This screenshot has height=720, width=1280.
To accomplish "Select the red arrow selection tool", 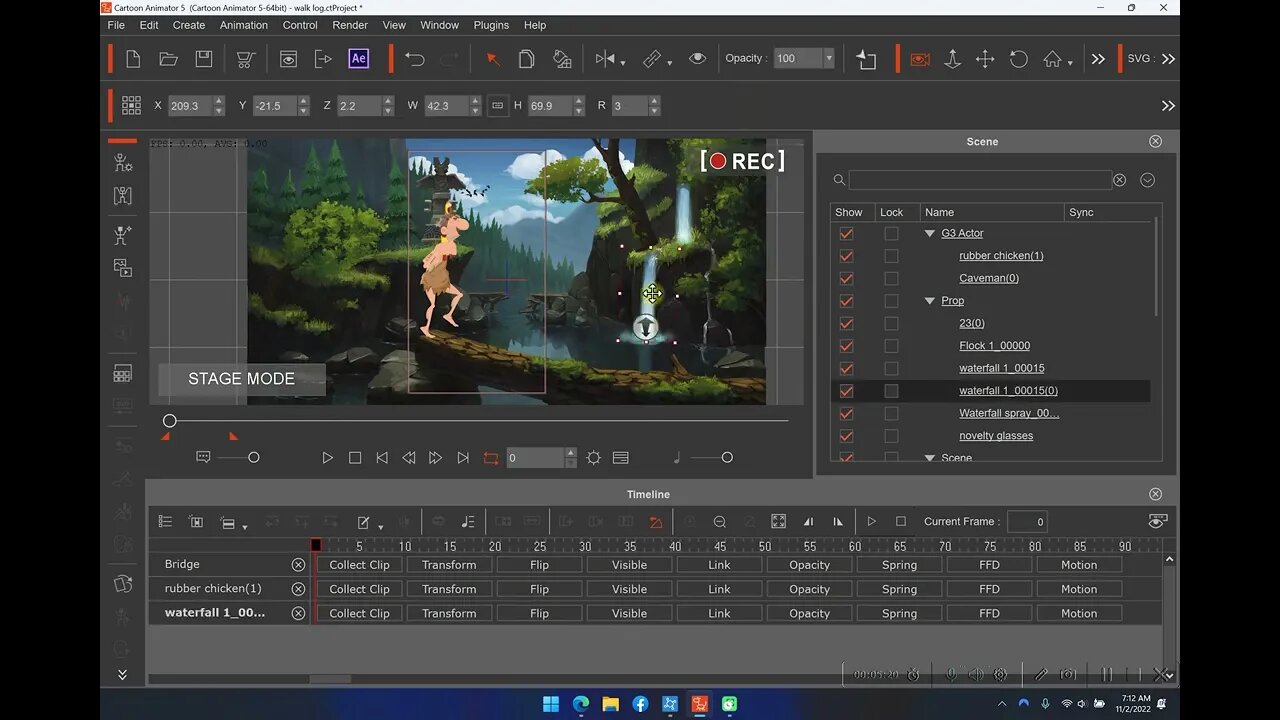I will [492, 59].
